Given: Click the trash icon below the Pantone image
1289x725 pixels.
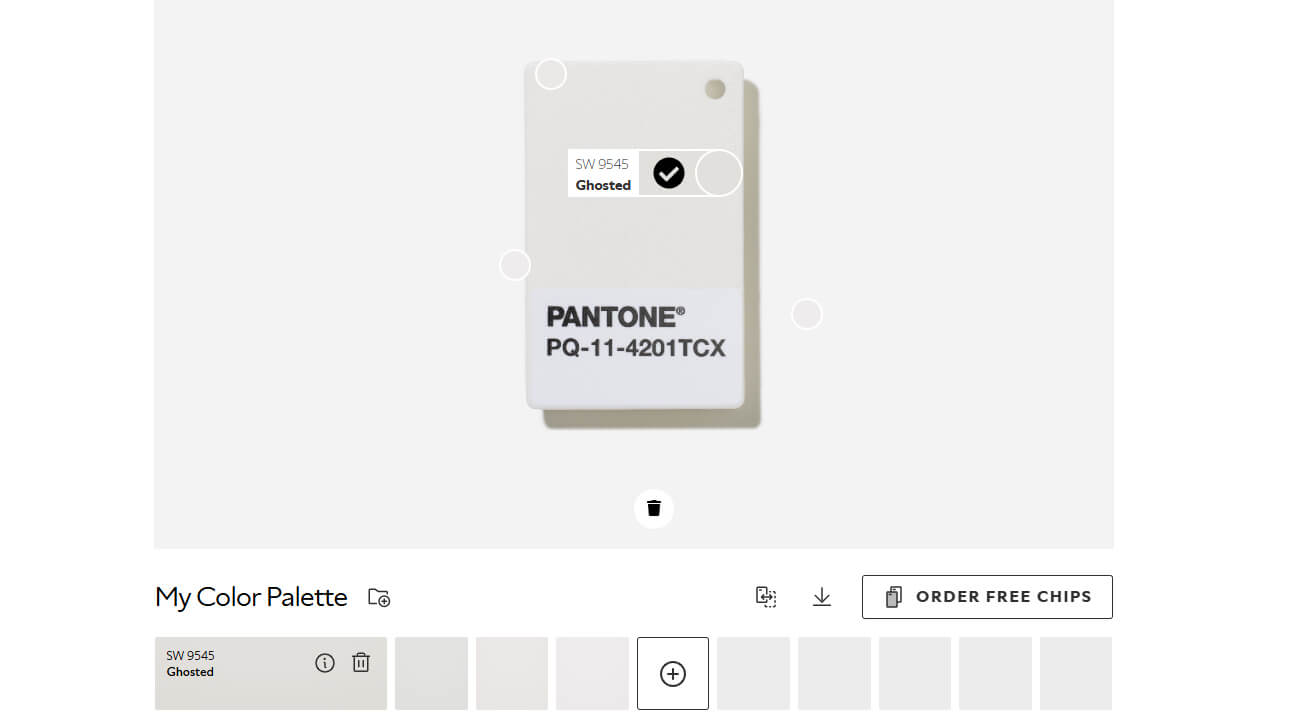Looking at the screenshot, I should (654, 508).
